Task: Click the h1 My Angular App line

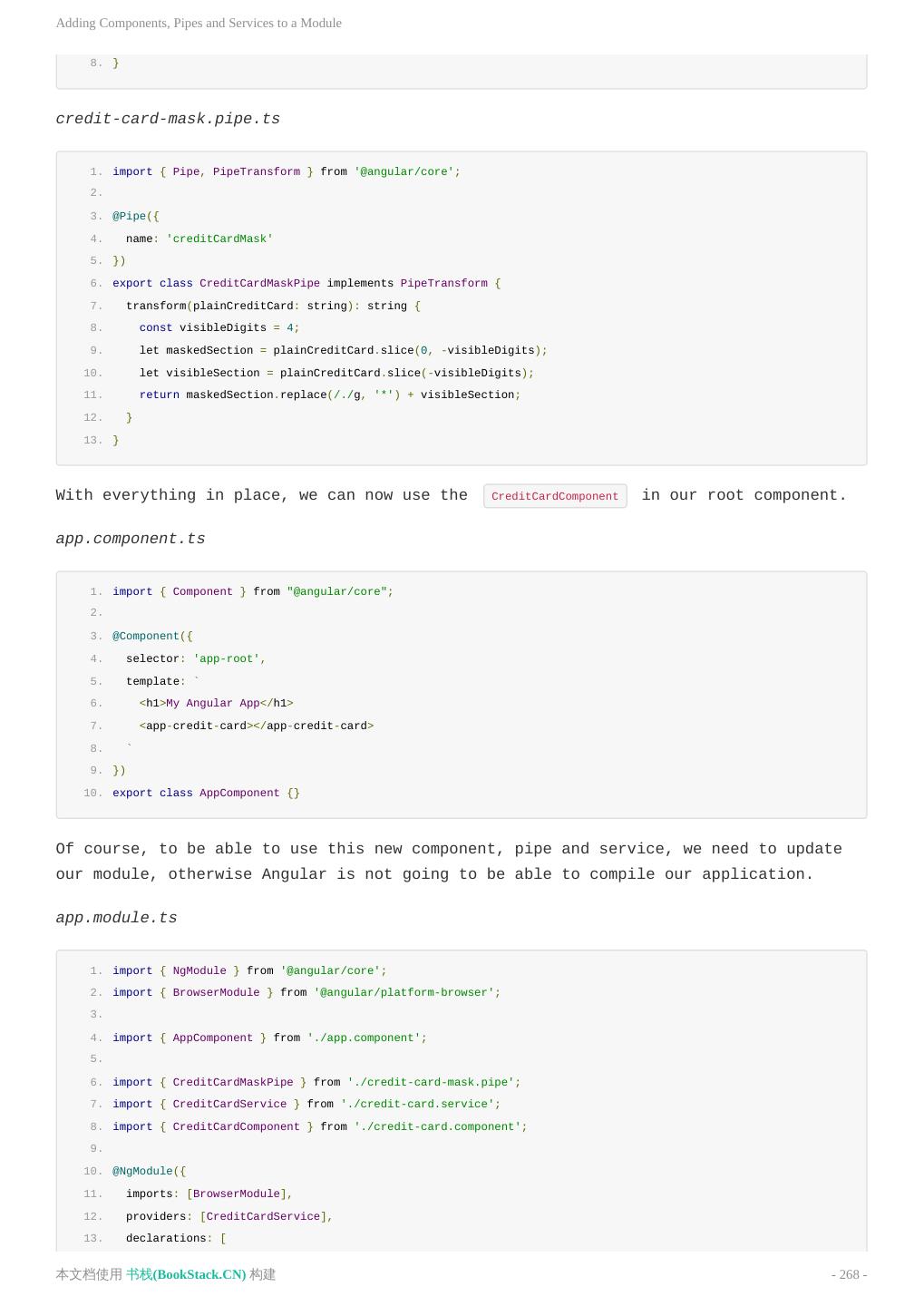Action: [x=216, y=703]
